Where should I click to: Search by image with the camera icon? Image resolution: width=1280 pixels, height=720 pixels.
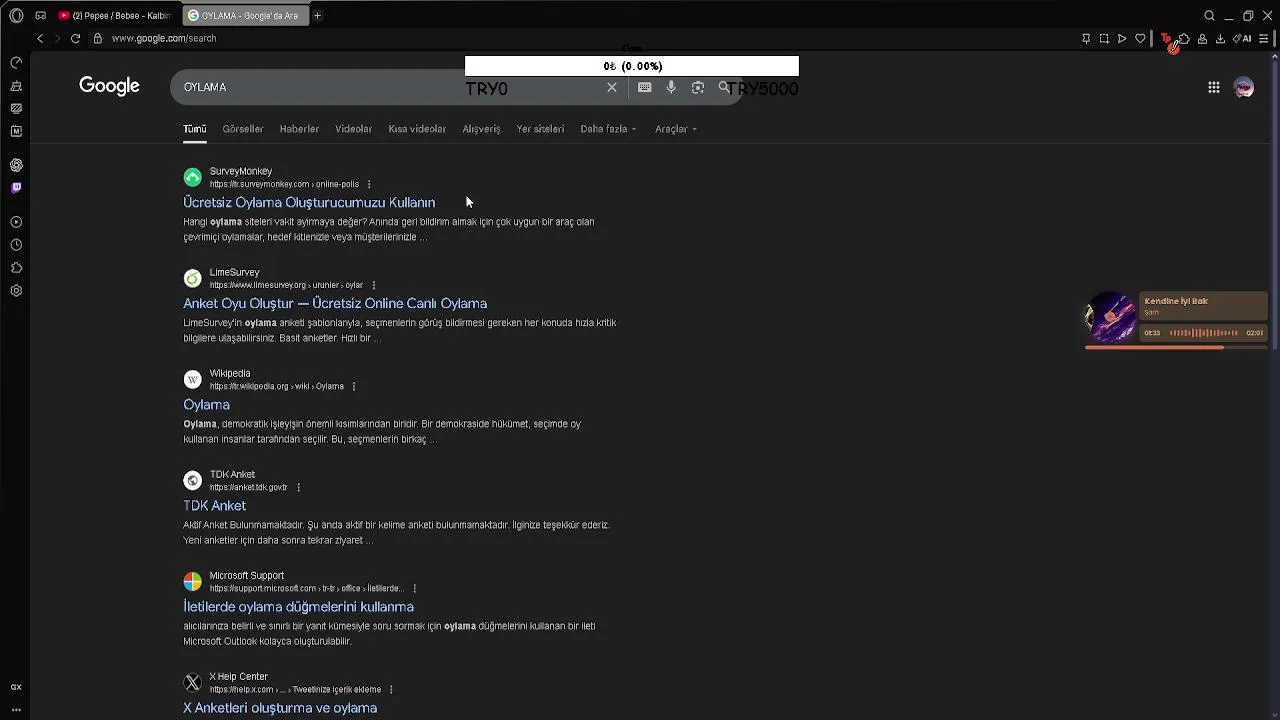point(698,87)
